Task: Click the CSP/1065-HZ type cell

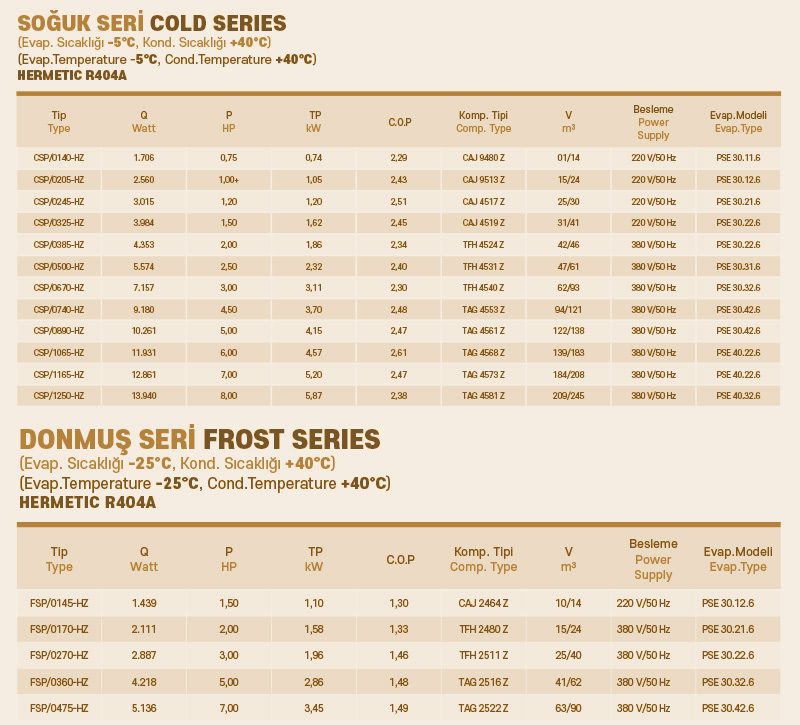Action: pyautogui.click(x=59, y=353)
